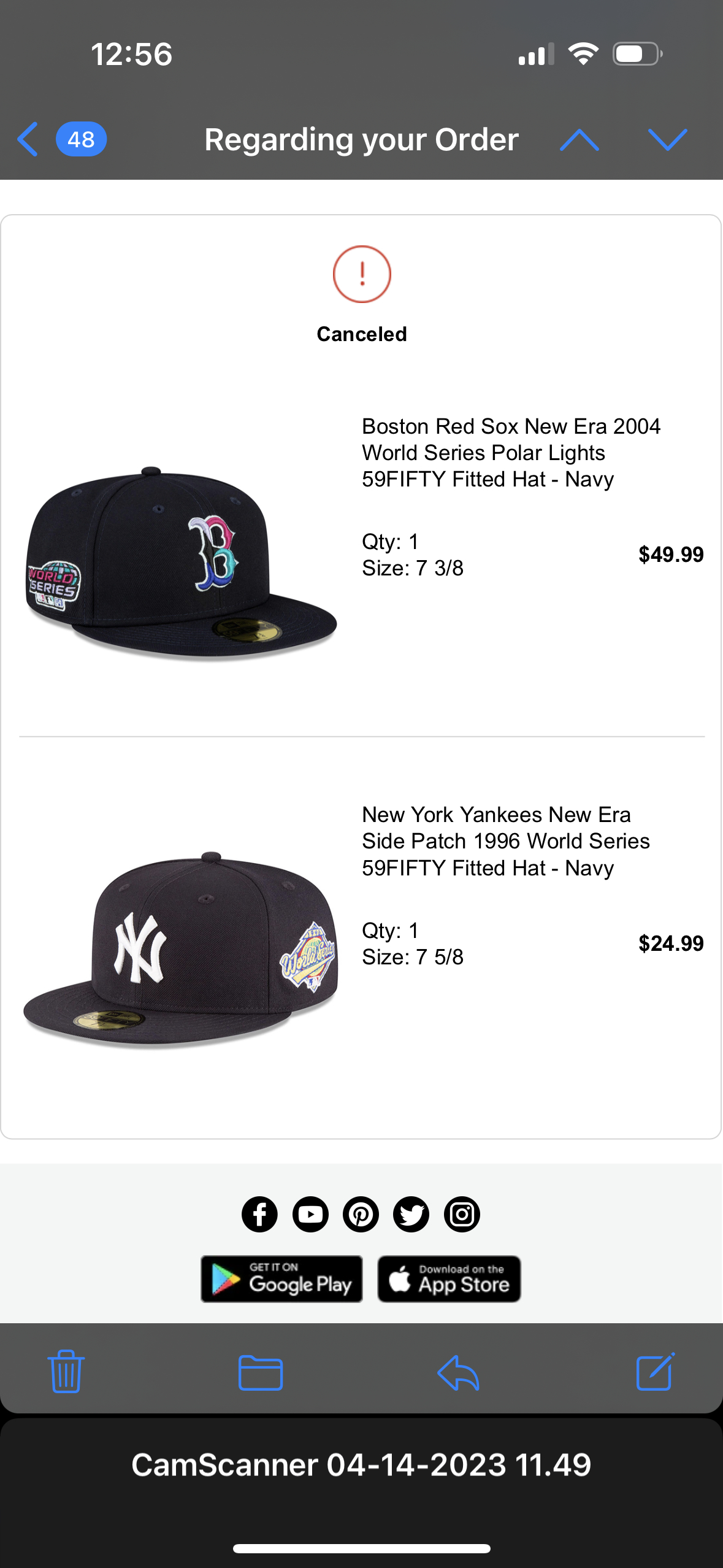
Task: Move message using the folder icon
Action: (261, 1372)
